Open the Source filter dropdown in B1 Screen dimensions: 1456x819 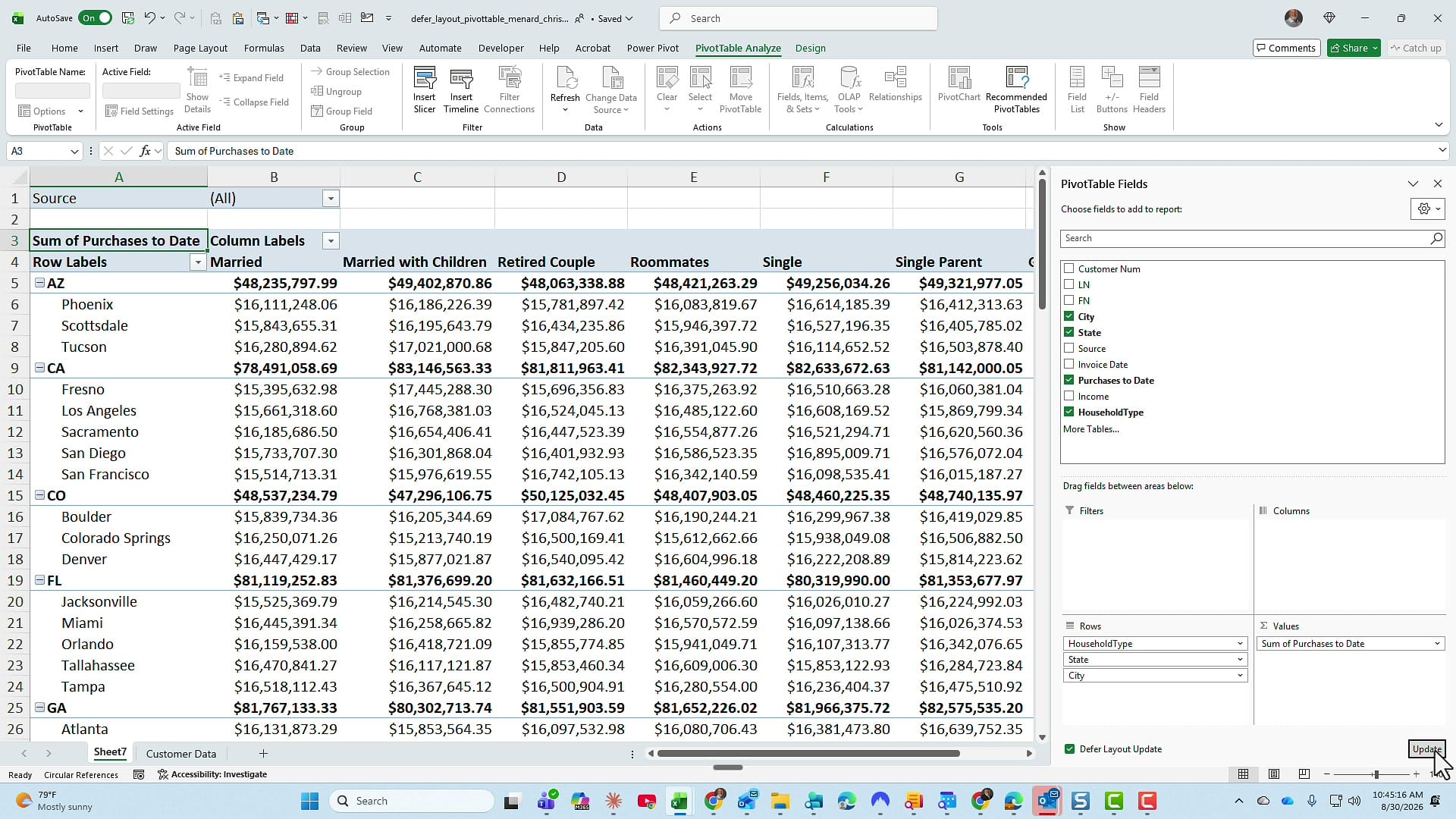click(x=331, y=199)
